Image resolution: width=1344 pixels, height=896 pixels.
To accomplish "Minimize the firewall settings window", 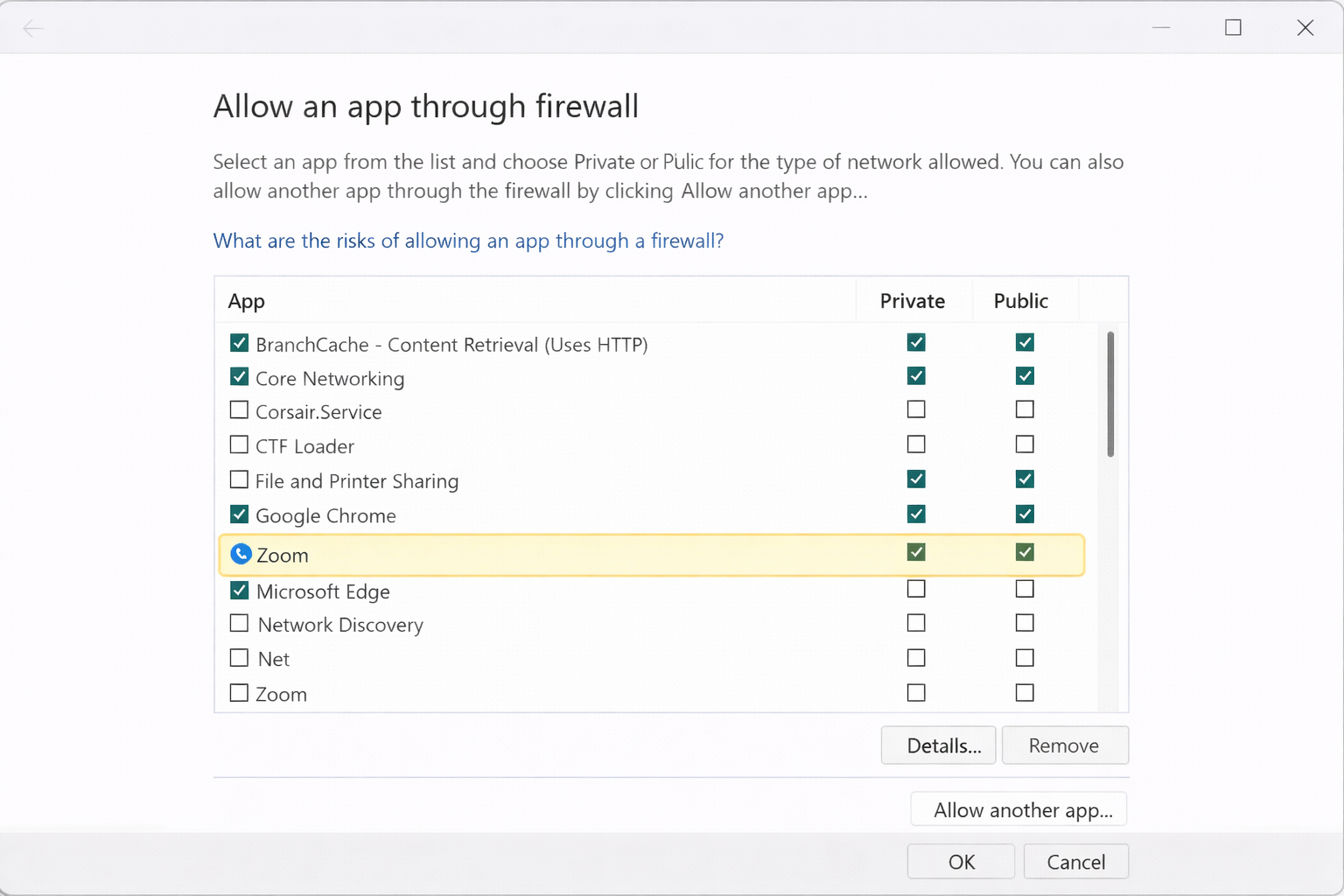I will click(1161, 28).
